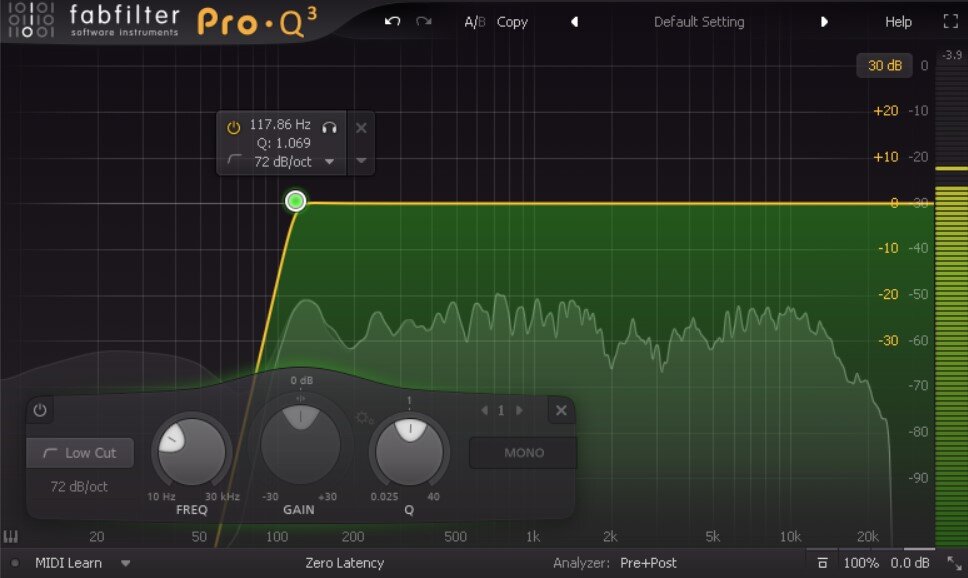Viewport: 968px width, 578px height.
Task: Delete the band using the popup X icon
Action: (361, 128)
